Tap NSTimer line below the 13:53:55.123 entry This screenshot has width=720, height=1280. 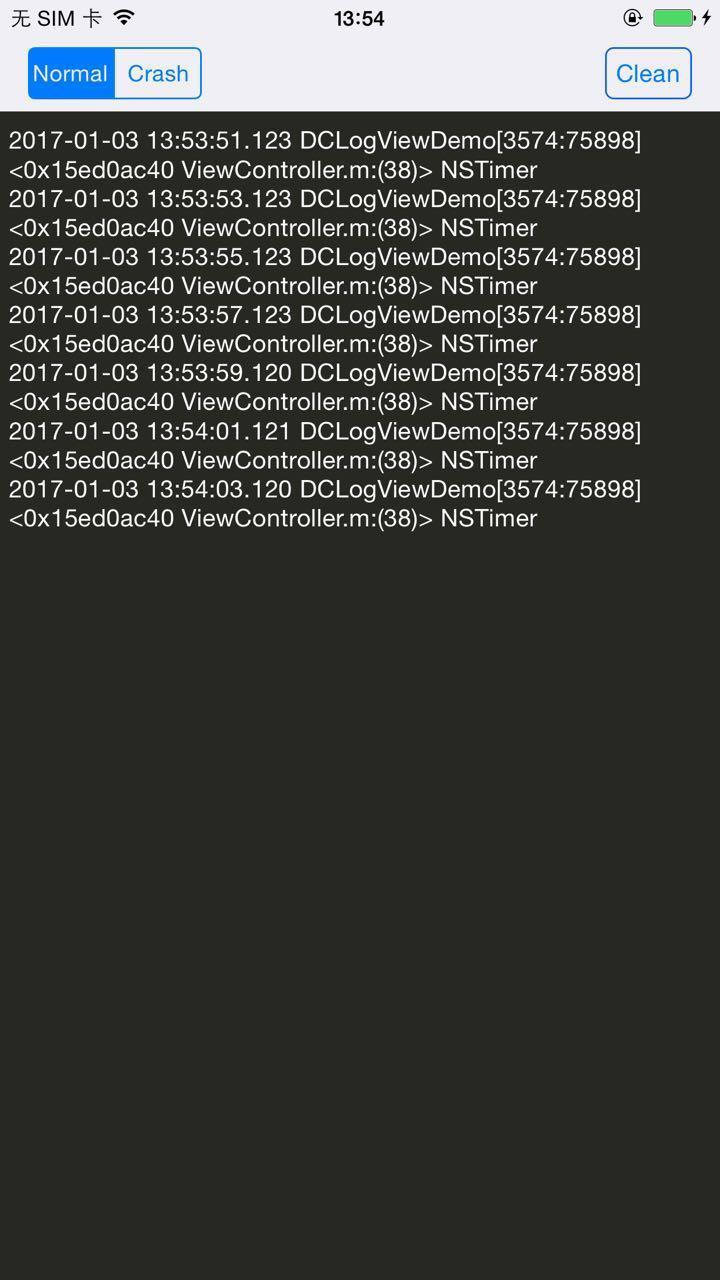tap(273, 286)
